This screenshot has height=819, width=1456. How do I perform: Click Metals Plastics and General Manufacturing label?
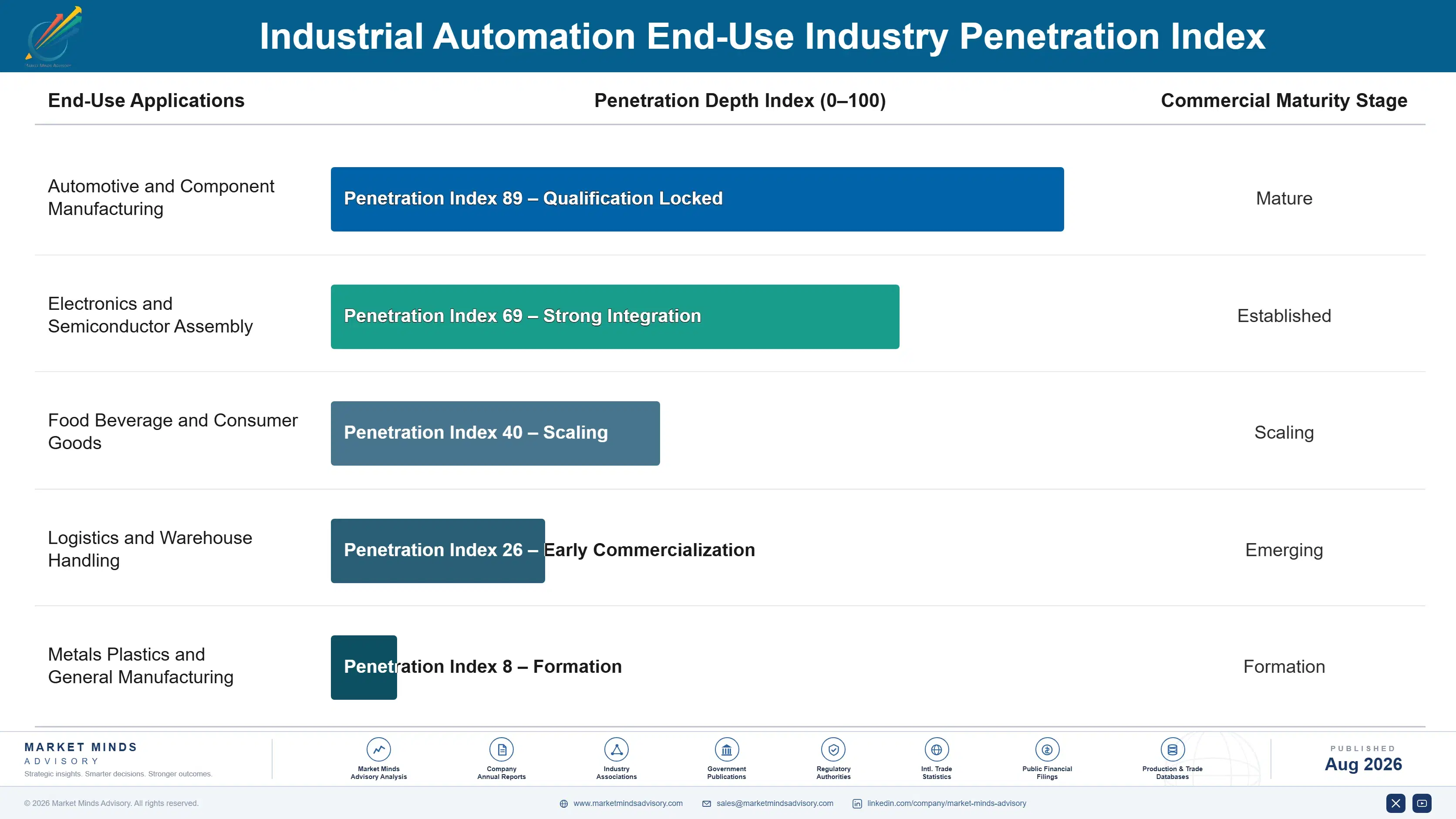pos(140,666)
